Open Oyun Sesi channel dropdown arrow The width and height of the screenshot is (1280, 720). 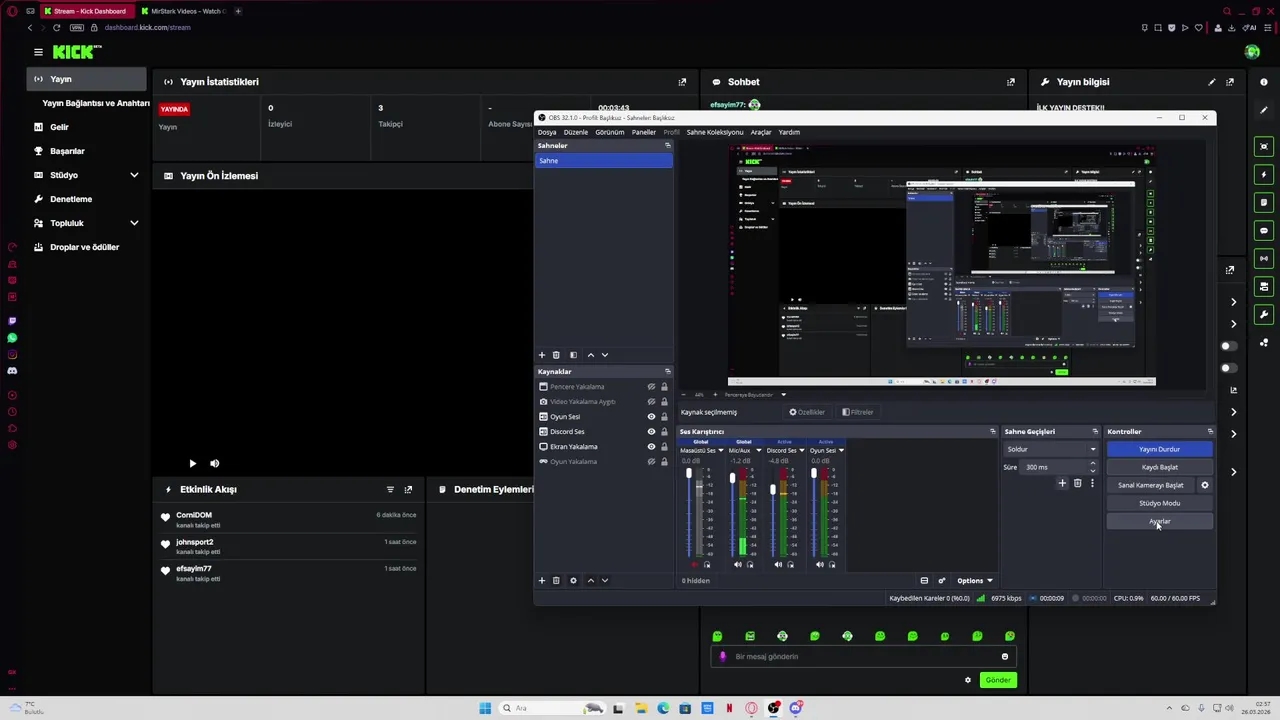coord(841,450)
